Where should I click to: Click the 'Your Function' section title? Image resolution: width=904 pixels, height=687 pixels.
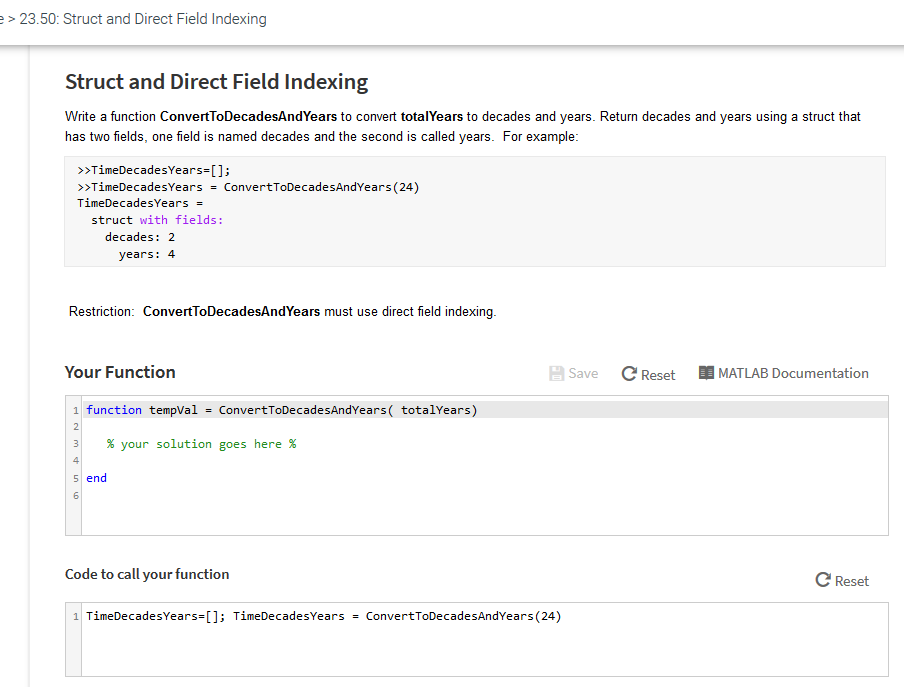click(120, 372)
